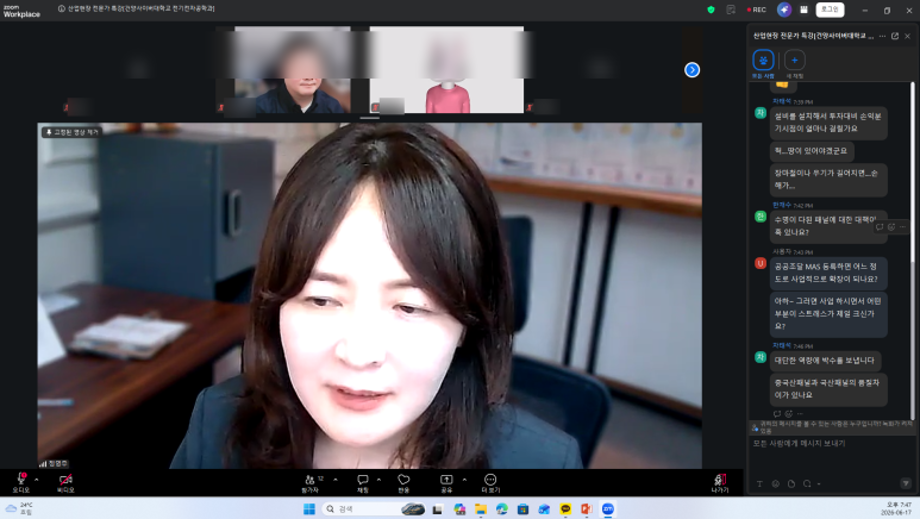Open the weather widget showing 24°C
The image size is (920, 519).
19,508
